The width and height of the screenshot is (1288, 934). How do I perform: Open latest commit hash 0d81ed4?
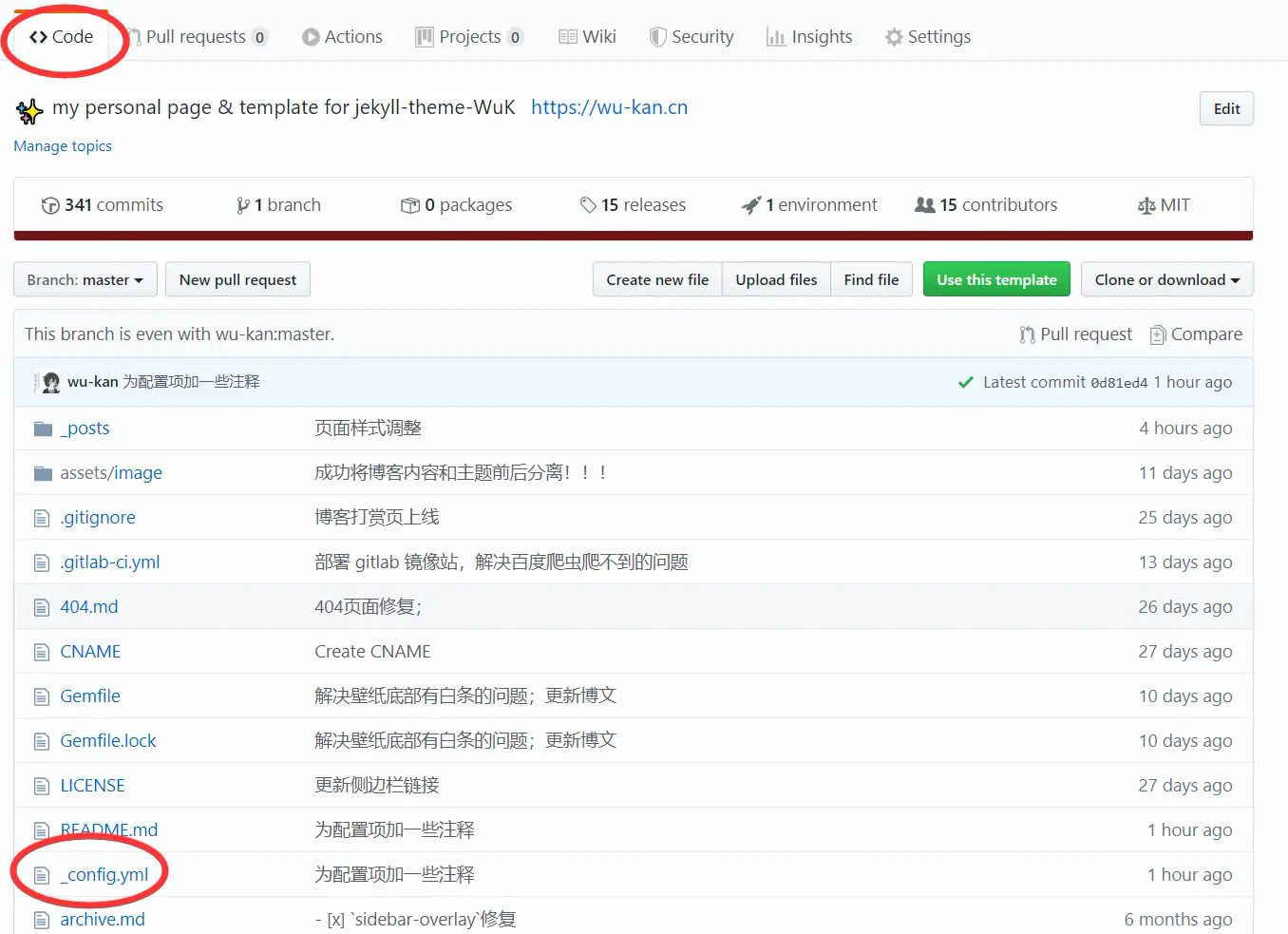point(1119,383)
